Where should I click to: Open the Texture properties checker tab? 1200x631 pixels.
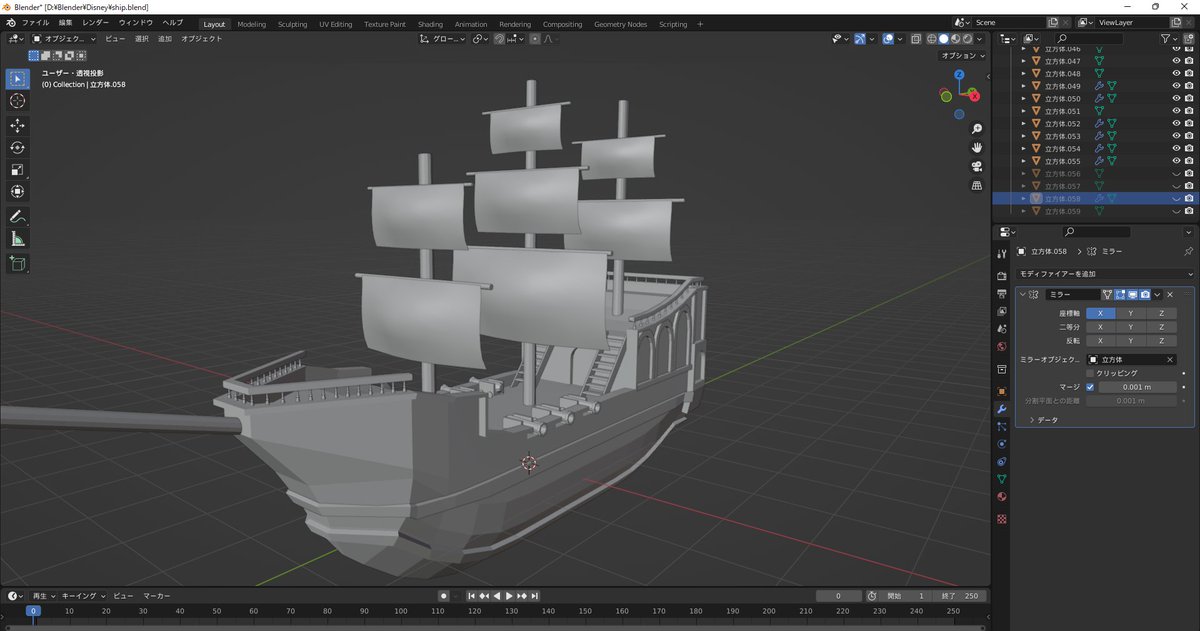(x=1001, y=518)
